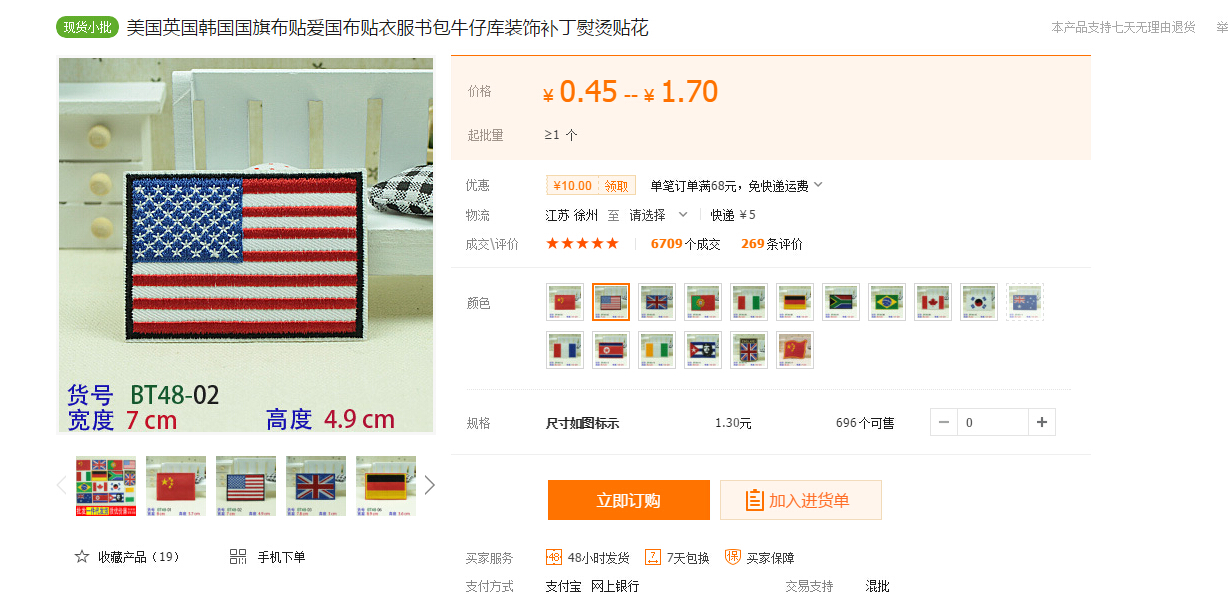The height and width of the screenshot is (599, 1228).
Task: Click the star icon to favorite product
Action: point(82,556)
